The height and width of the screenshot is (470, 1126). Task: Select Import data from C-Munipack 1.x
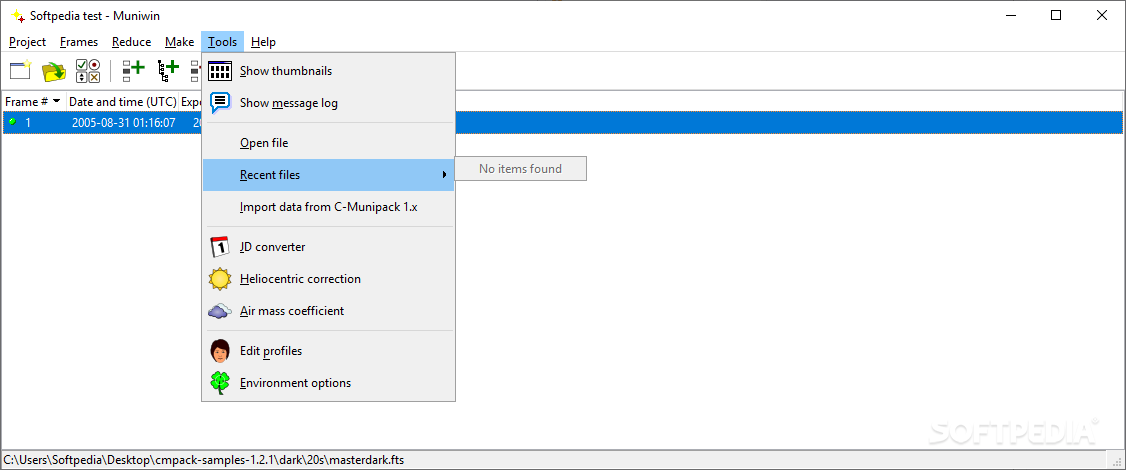(328, 207)
